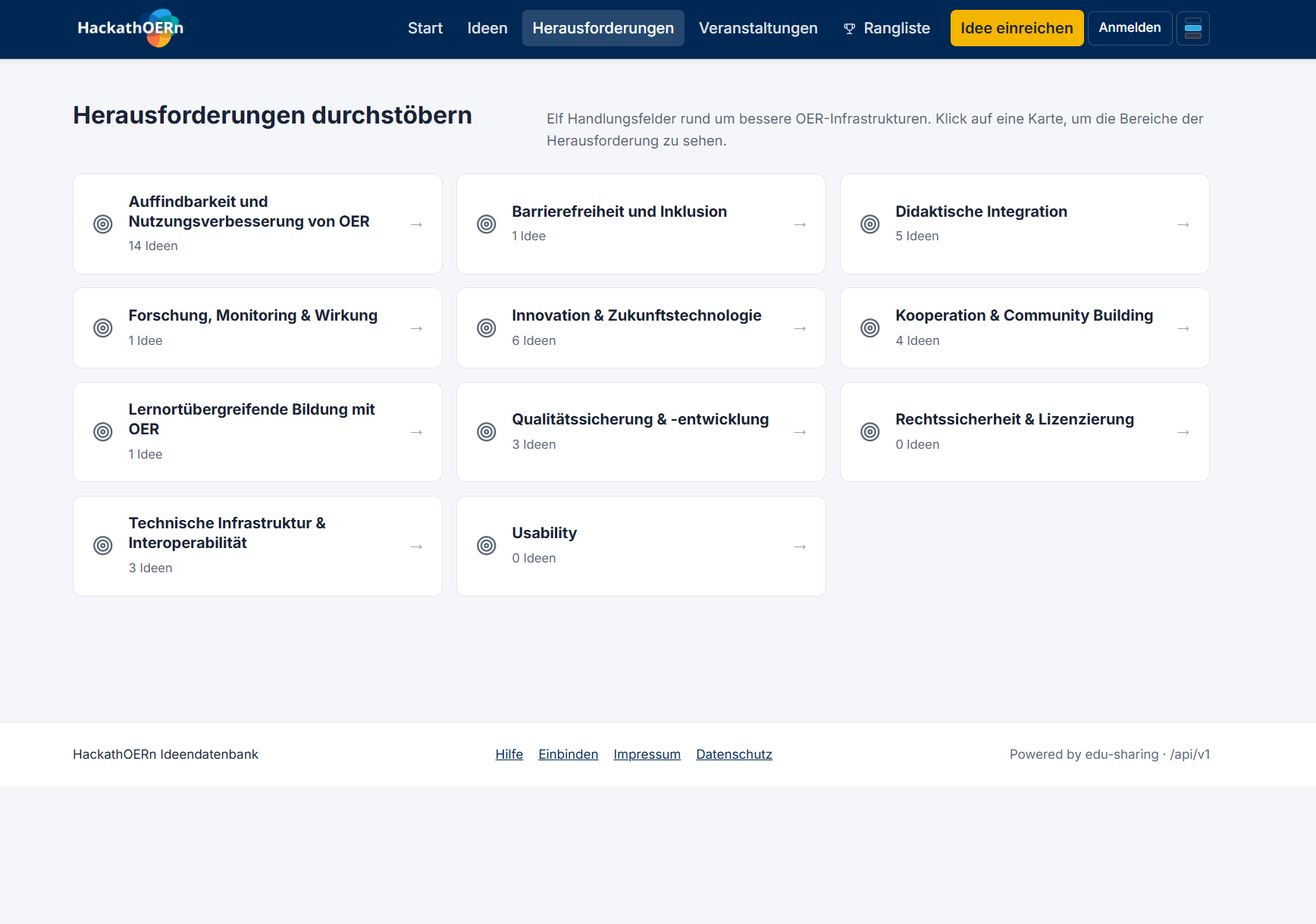Screen dimensions: 1316x924
Task: Click target icon on Usability card
Action: (x=487, y=546)
